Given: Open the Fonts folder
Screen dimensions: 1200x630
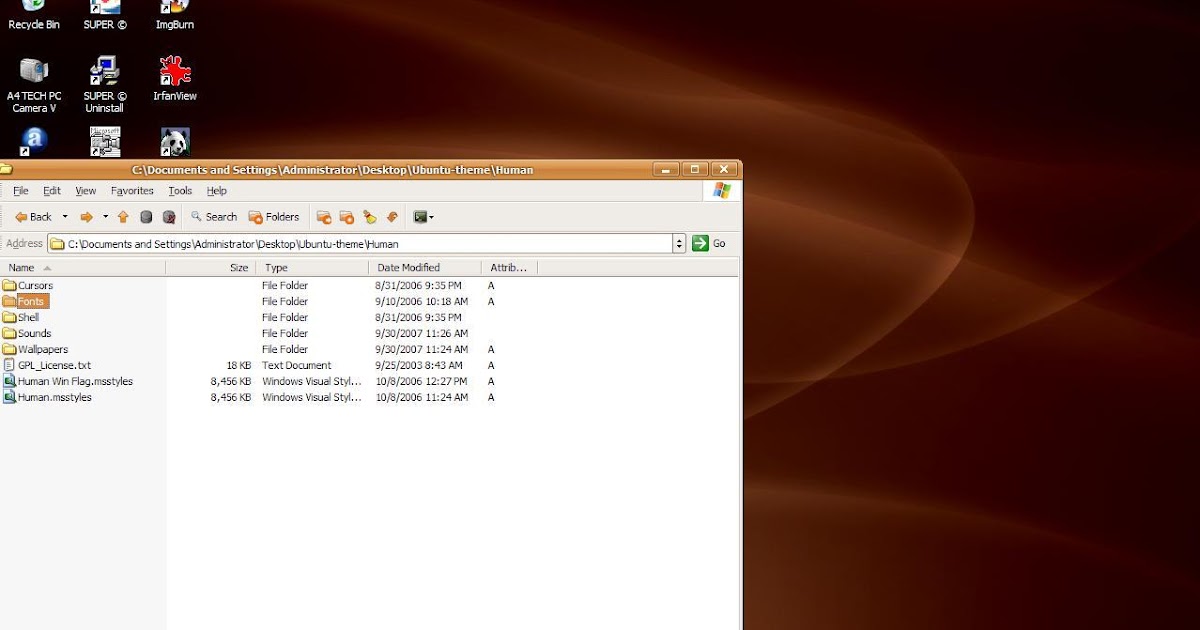Looking at the screenshot, I should 31,301.
